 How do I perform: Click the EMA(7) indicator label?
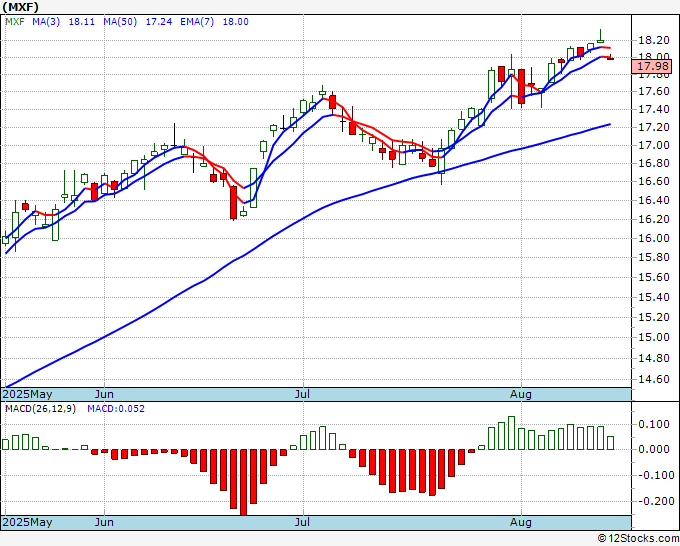197,22
